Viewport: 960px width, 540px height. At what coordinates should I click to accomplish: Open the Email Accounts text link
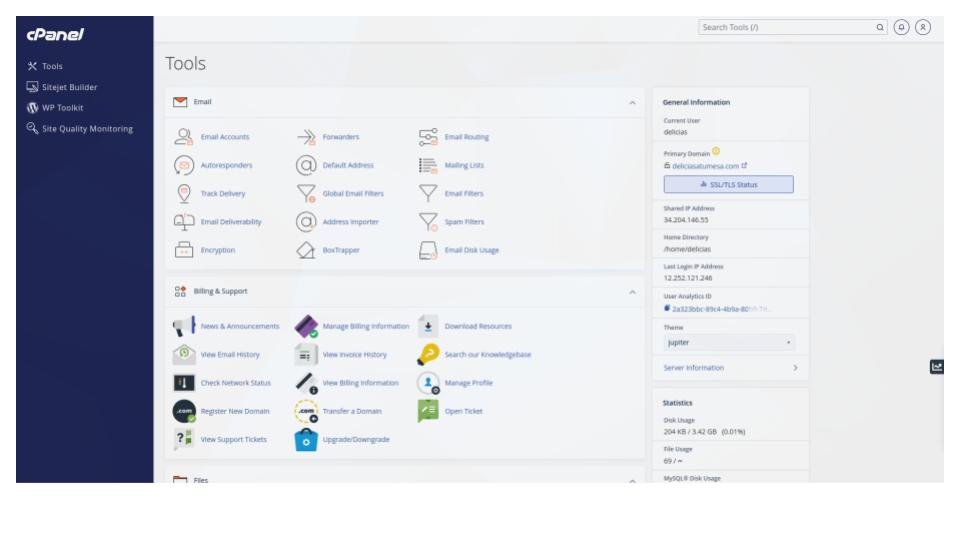point(225,137)
